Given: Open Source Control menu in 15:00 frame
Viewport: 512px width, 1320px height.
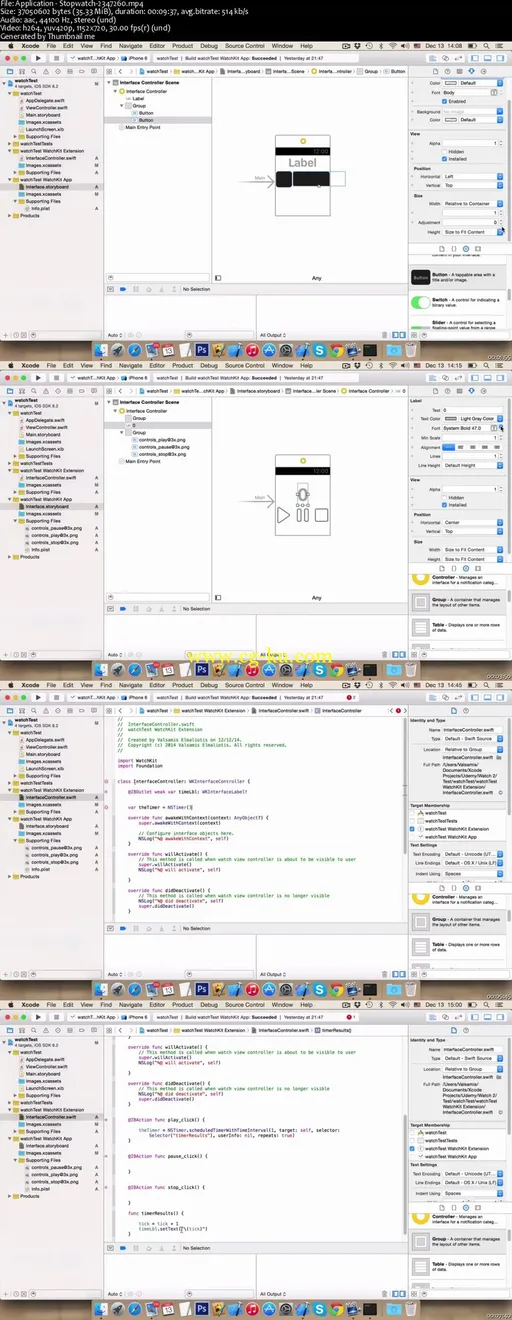Looking at the screenshot, I should (x=245, y=1005).
